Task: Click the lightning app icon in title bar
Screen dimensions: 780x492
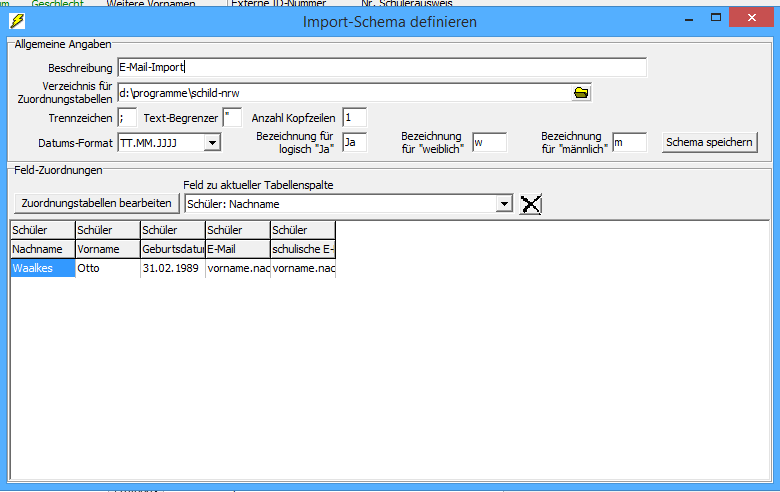Action: click(14, 21)
